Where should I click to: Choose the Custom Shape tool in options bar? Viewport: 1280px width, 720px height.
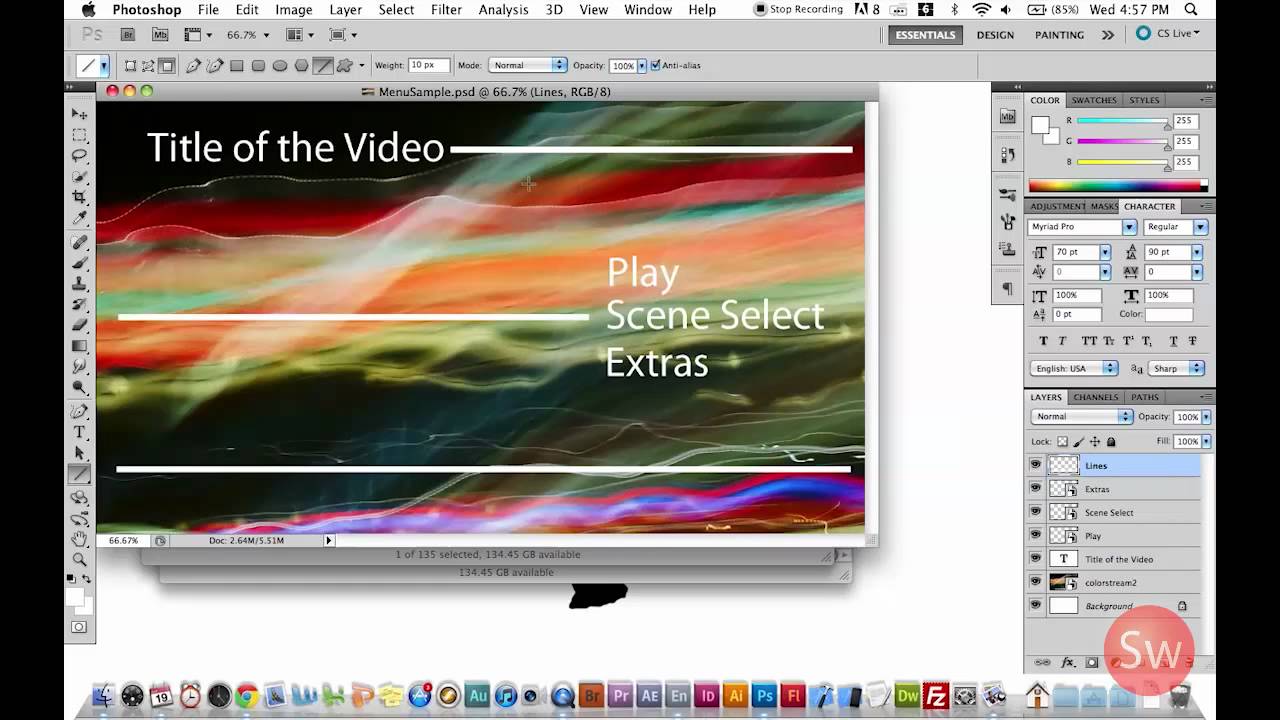point(345,66)
